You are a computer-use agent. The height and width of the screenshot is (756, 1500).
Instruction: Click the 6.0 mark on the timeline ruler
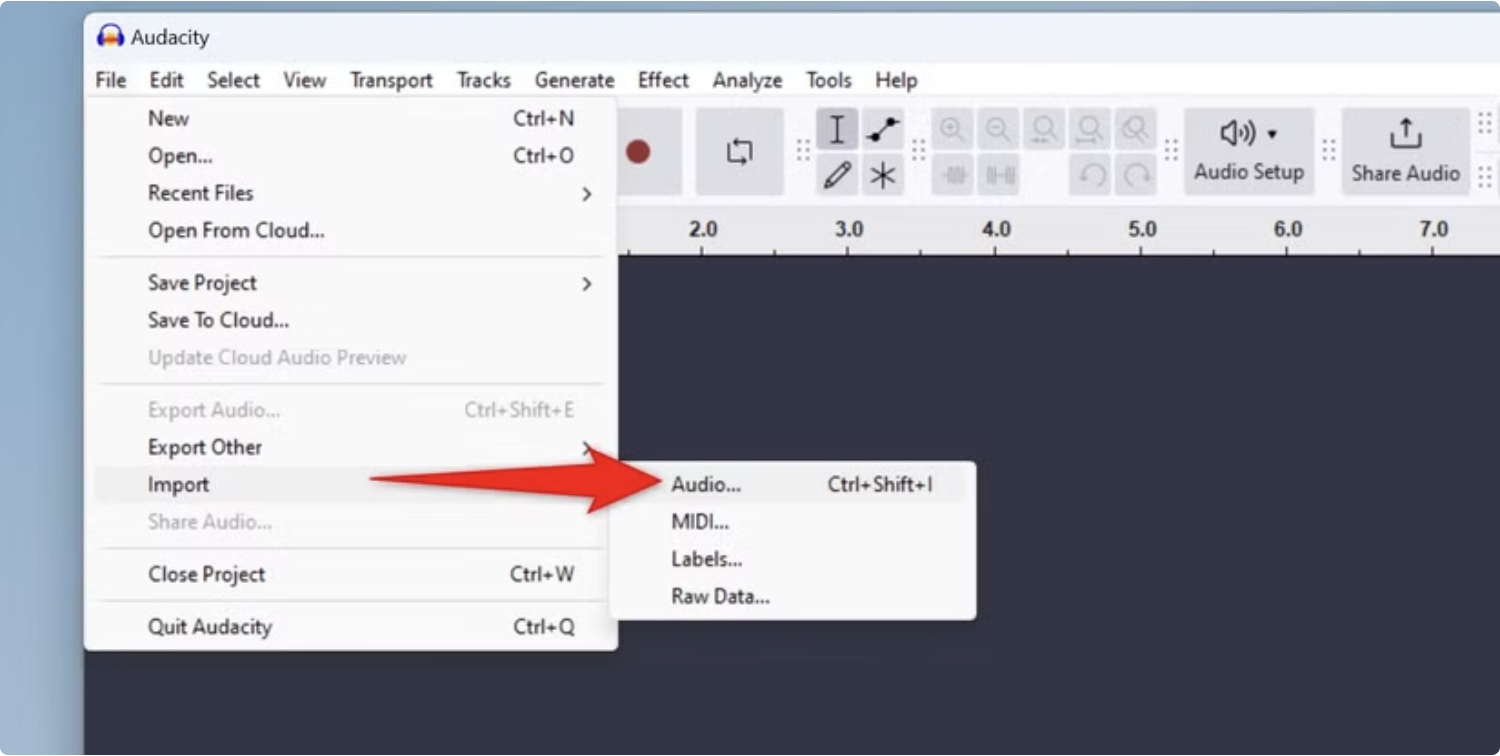coord(1288,229)
